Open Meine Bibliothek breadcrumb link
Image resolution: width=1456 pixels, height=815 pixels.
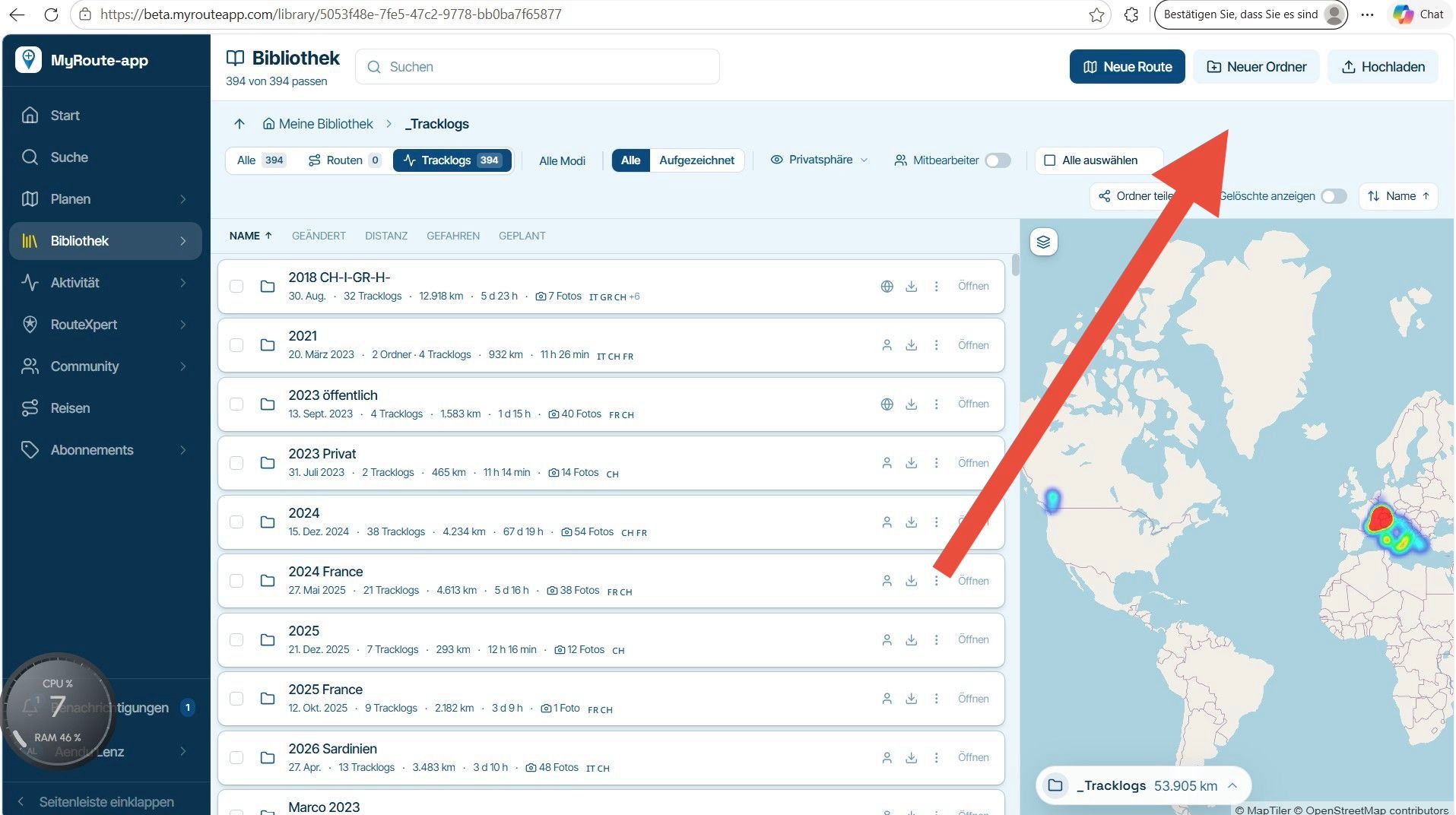(x=318, y=123)
